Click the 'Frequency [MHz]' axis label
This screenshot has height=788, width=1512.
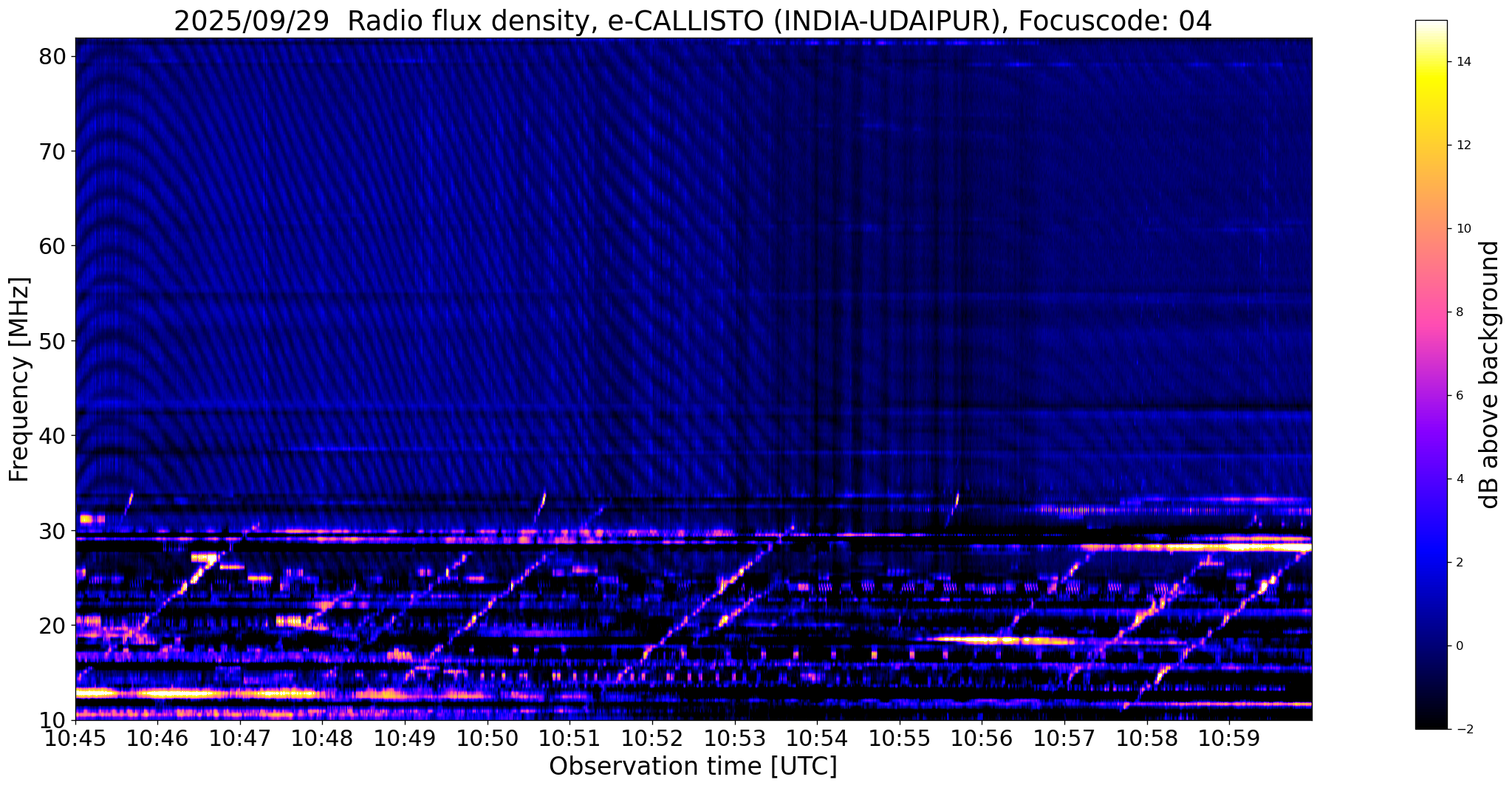(x=20, y=379)
